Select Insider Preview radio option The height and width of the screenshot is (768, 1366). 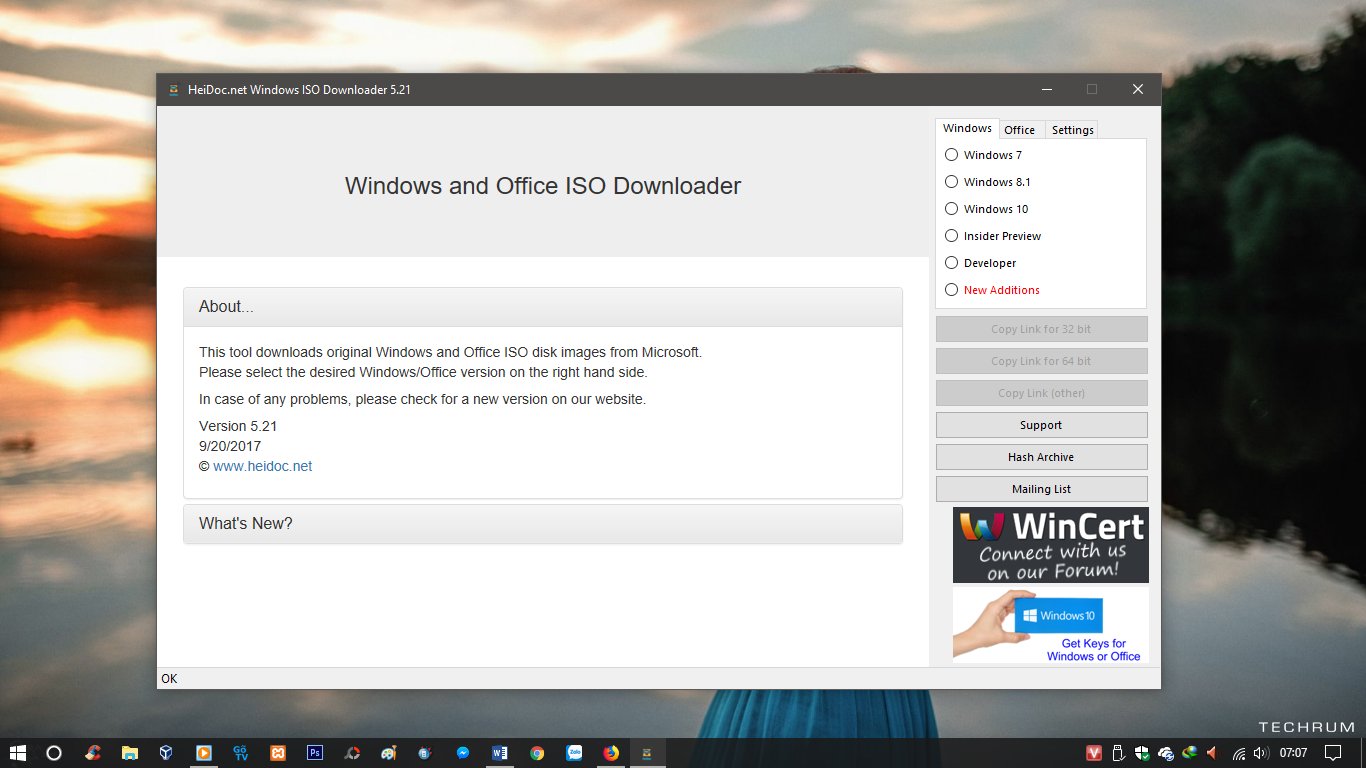pyautogui.click(x=993, y=236)
